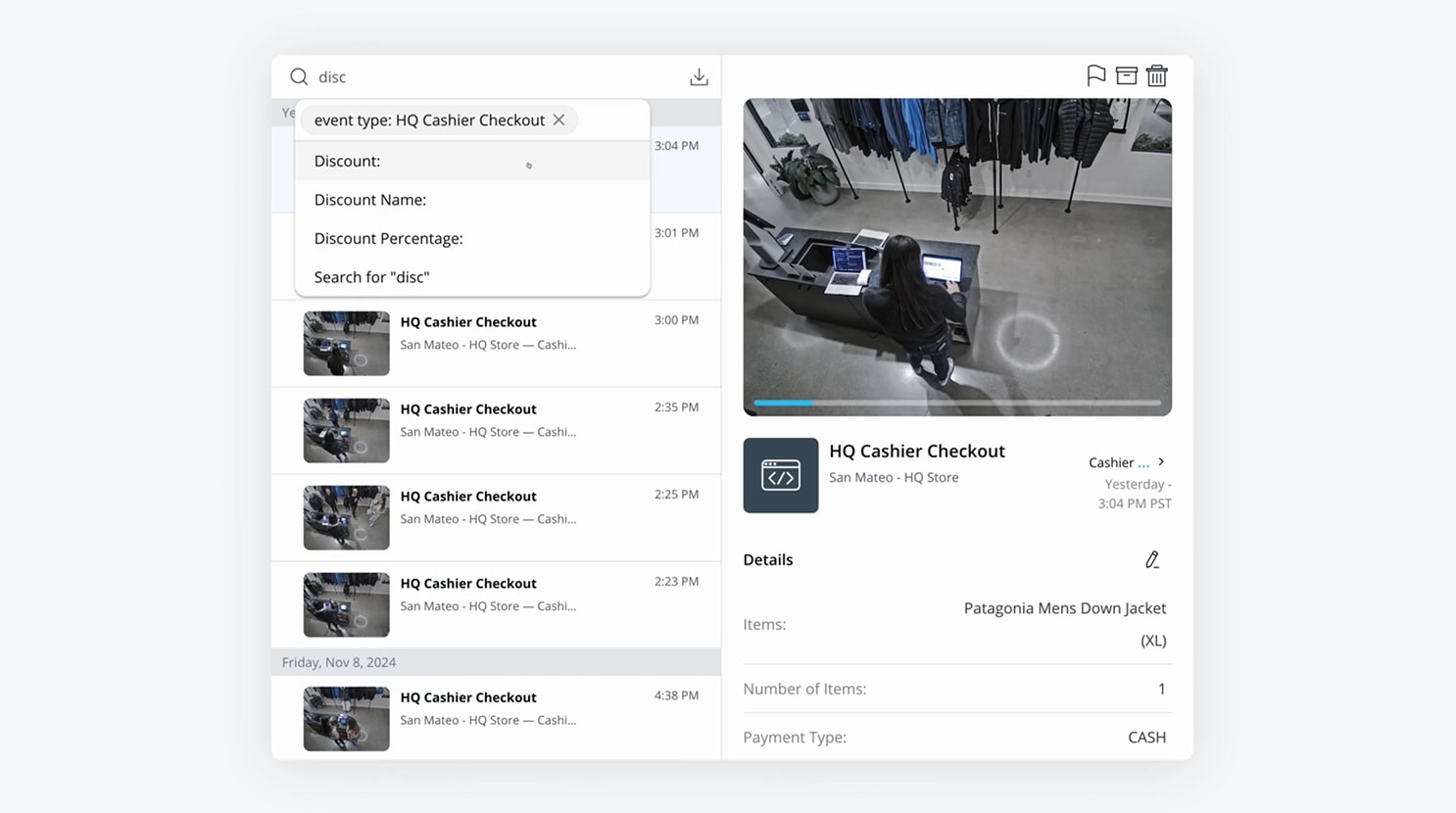The height and width of the screenshot is (813, 1456).
Task: Click the search magnifier icon
Action: point(299,76)
